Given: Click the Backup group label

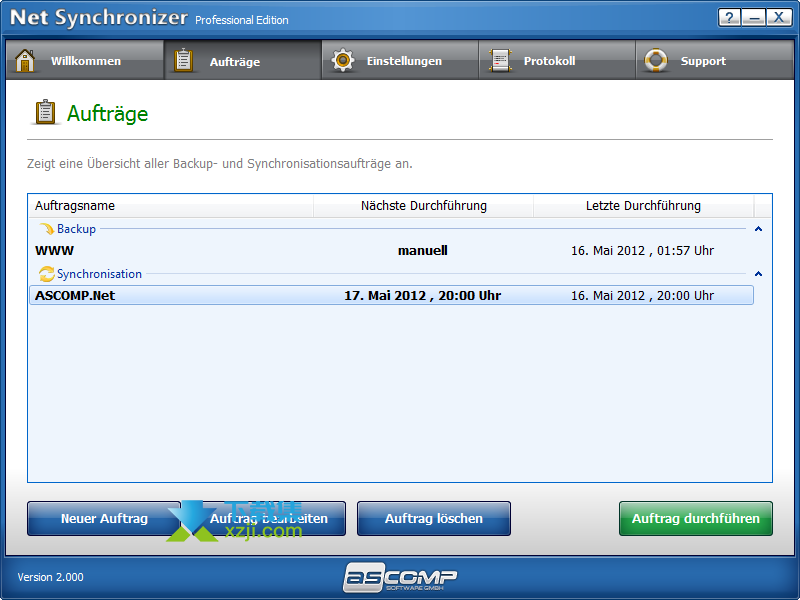Looking at the screenshot, I should [77, 229].
